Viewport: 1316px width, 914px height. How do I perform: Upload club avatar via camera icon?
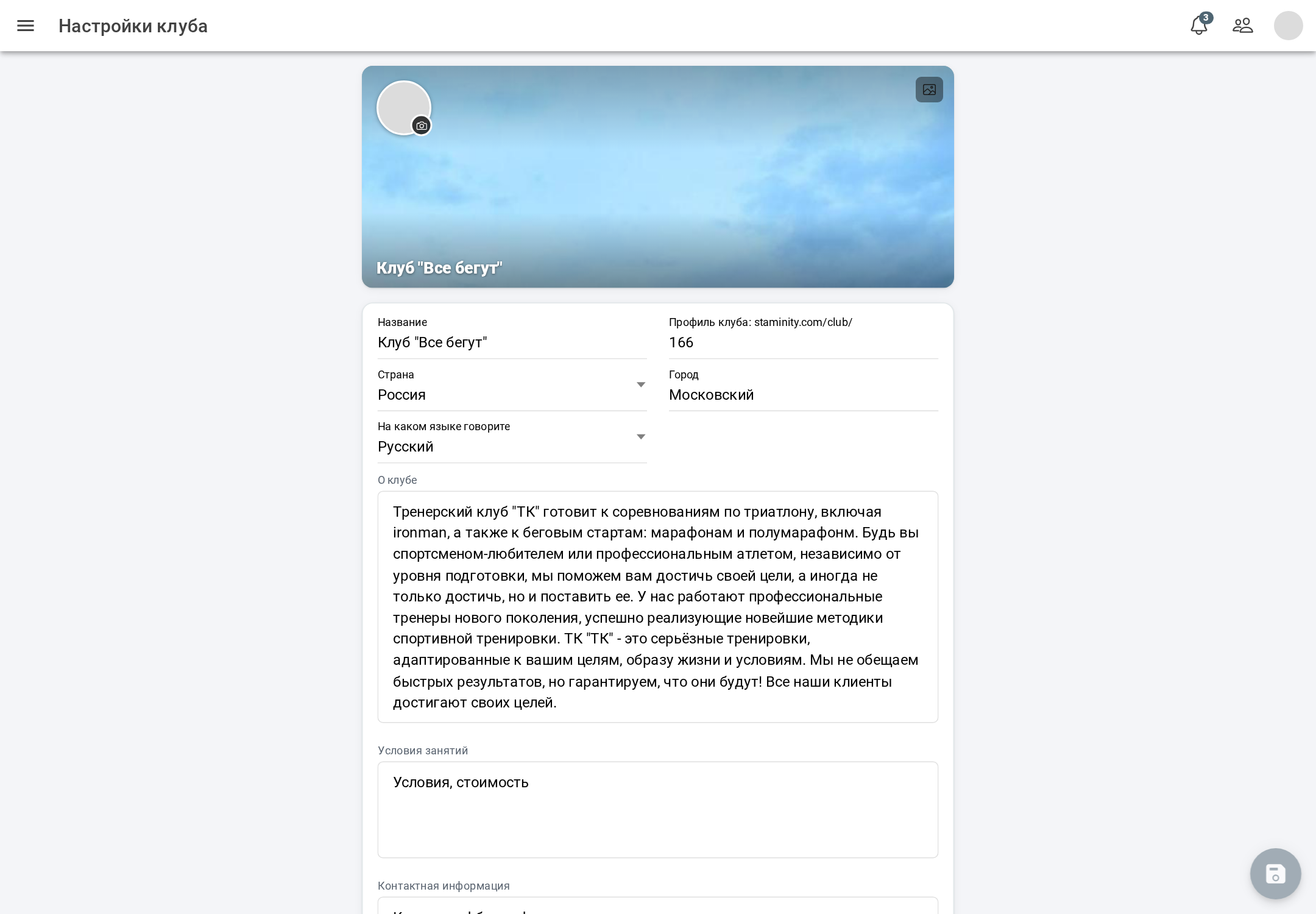pyautogui.click(x=422, y=126)
